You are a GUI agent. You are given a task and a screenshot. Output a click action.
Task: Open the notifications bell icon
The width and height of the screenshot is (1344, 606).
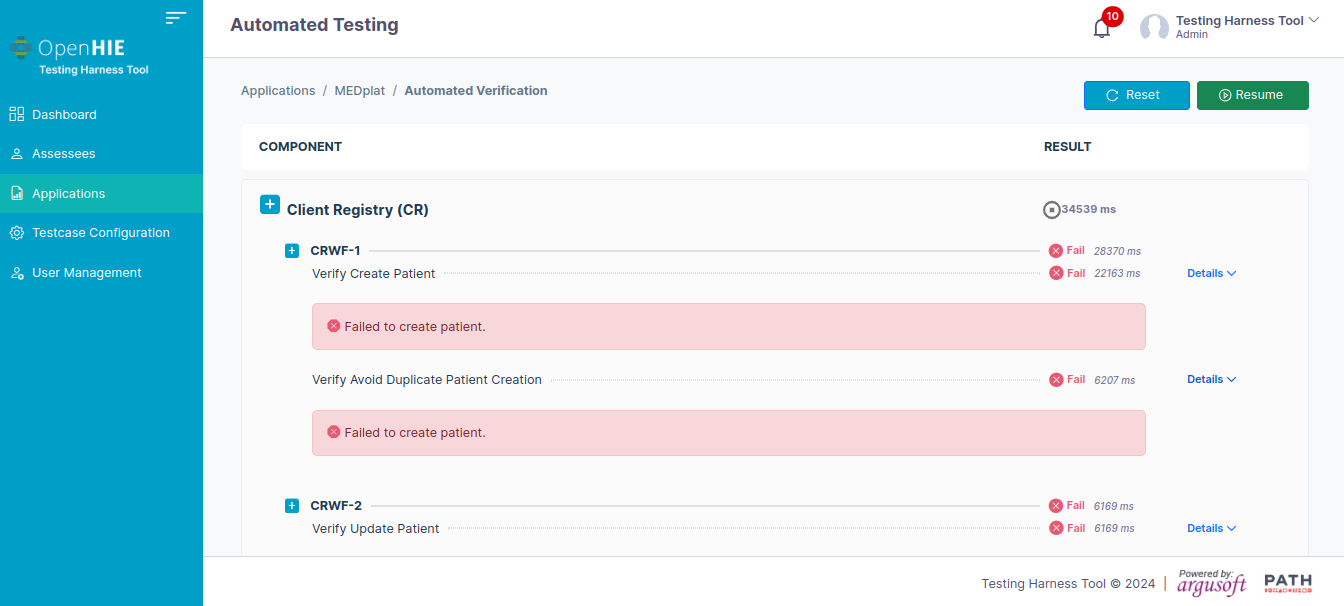coord(1102,28)
